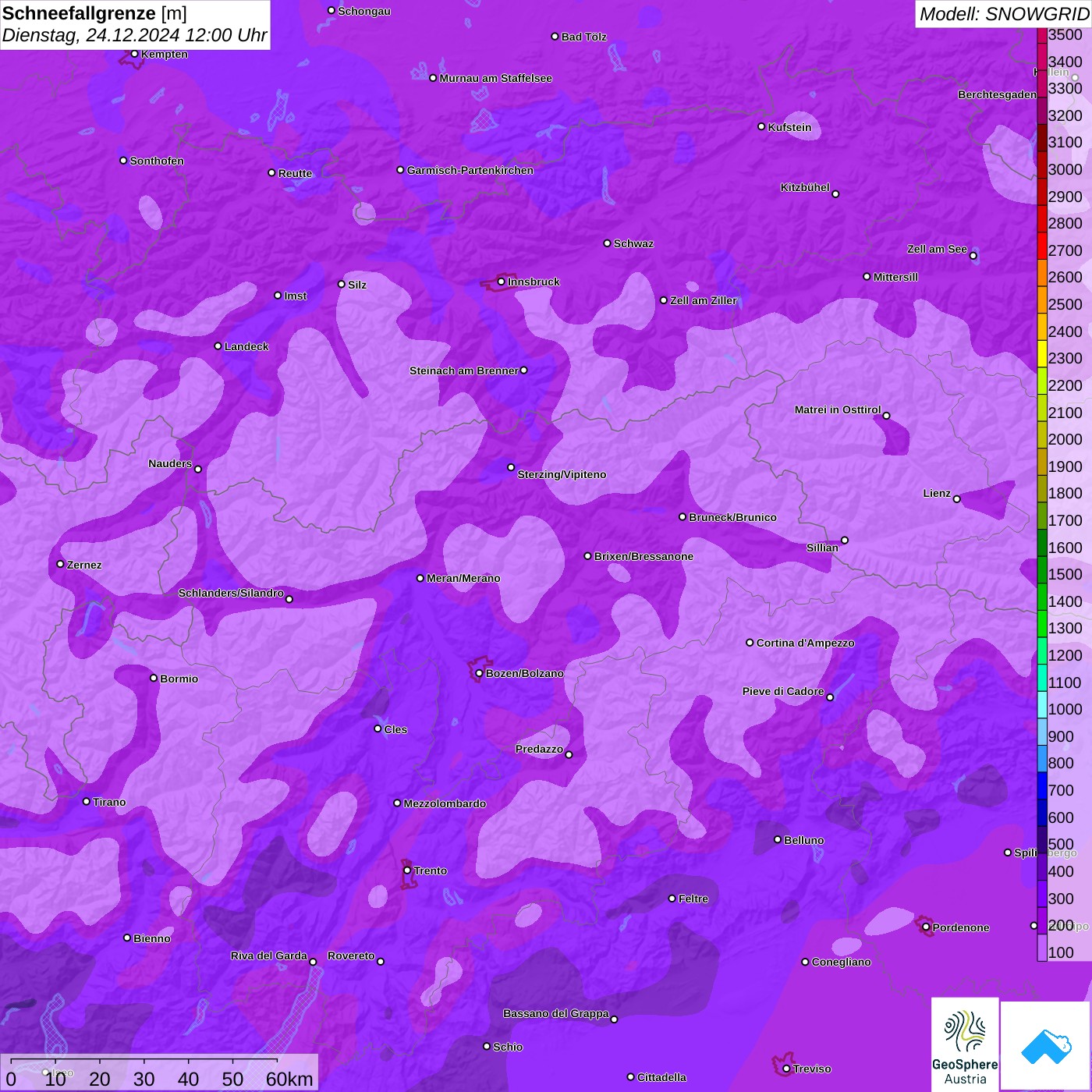Image resolution: width=1092 pixels, height=1092 pixels.
Task: Click the 'Sterzing/Vipiteno' label
Action: [562, 474]
